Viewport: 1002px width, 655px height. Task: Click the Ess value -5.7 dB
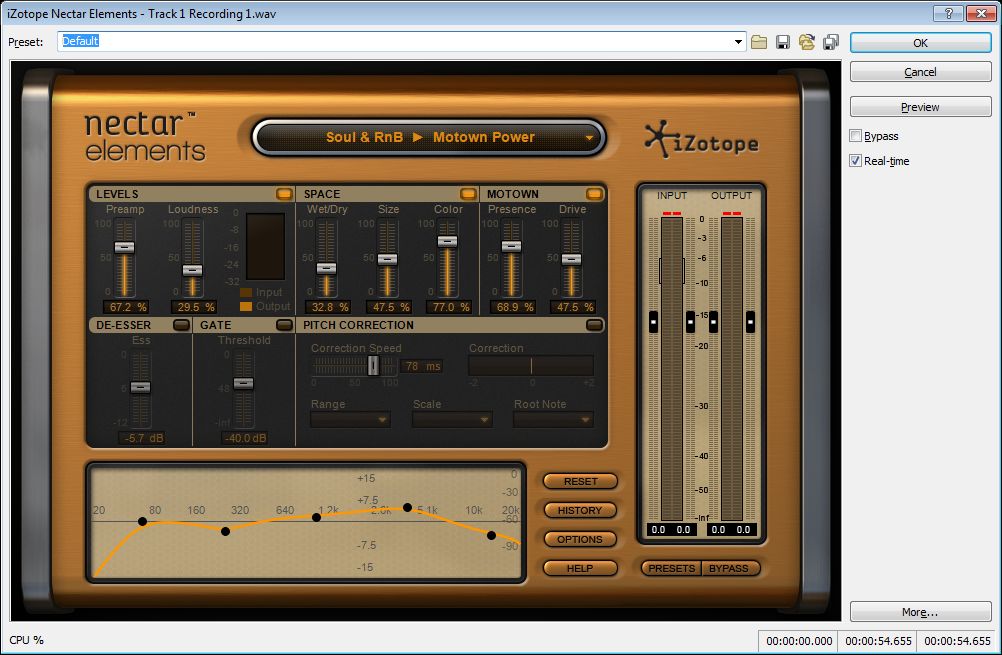(143, 438)
